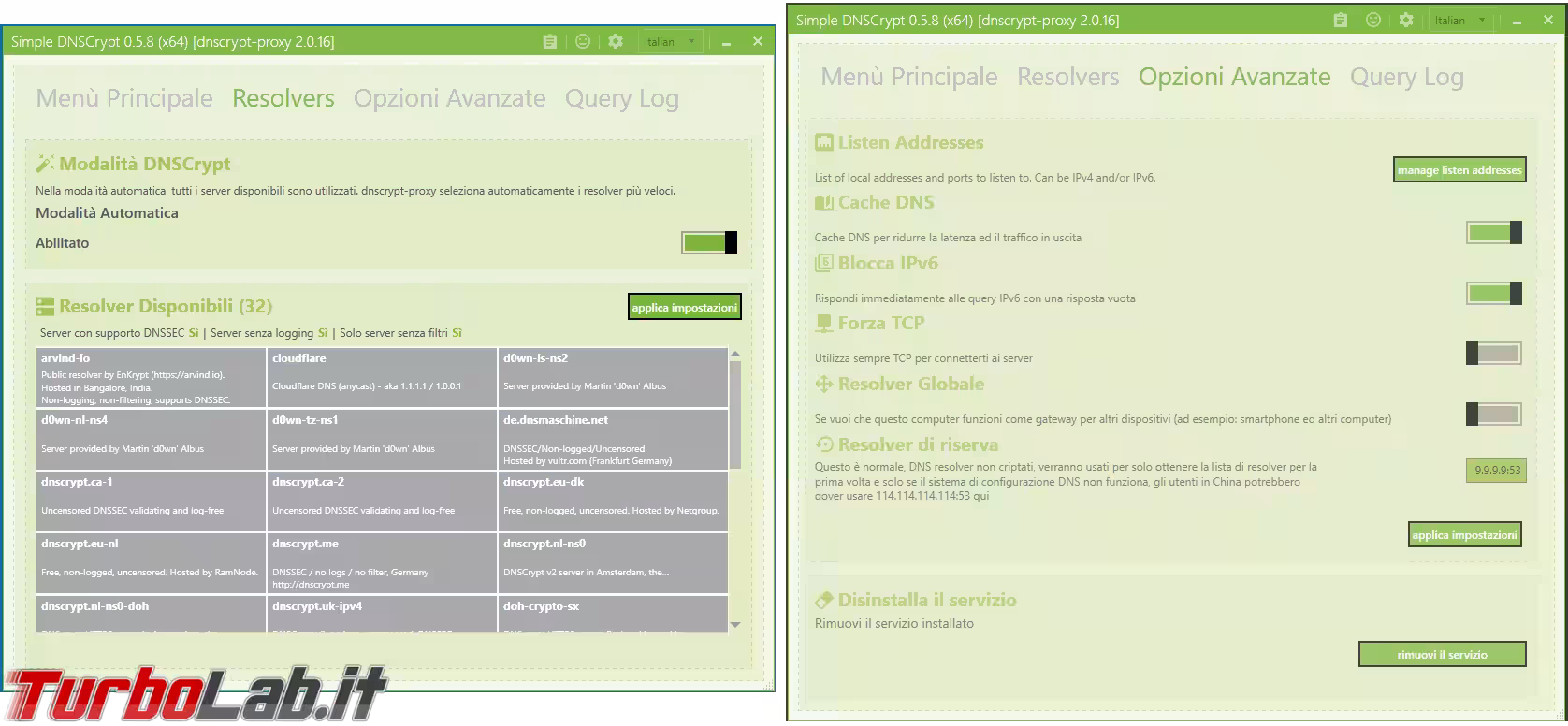Image resolution: width=1568 pixels, height=726 pixels.
Task: Click clipboard icon in left window title bar
Action: (550, 42)
